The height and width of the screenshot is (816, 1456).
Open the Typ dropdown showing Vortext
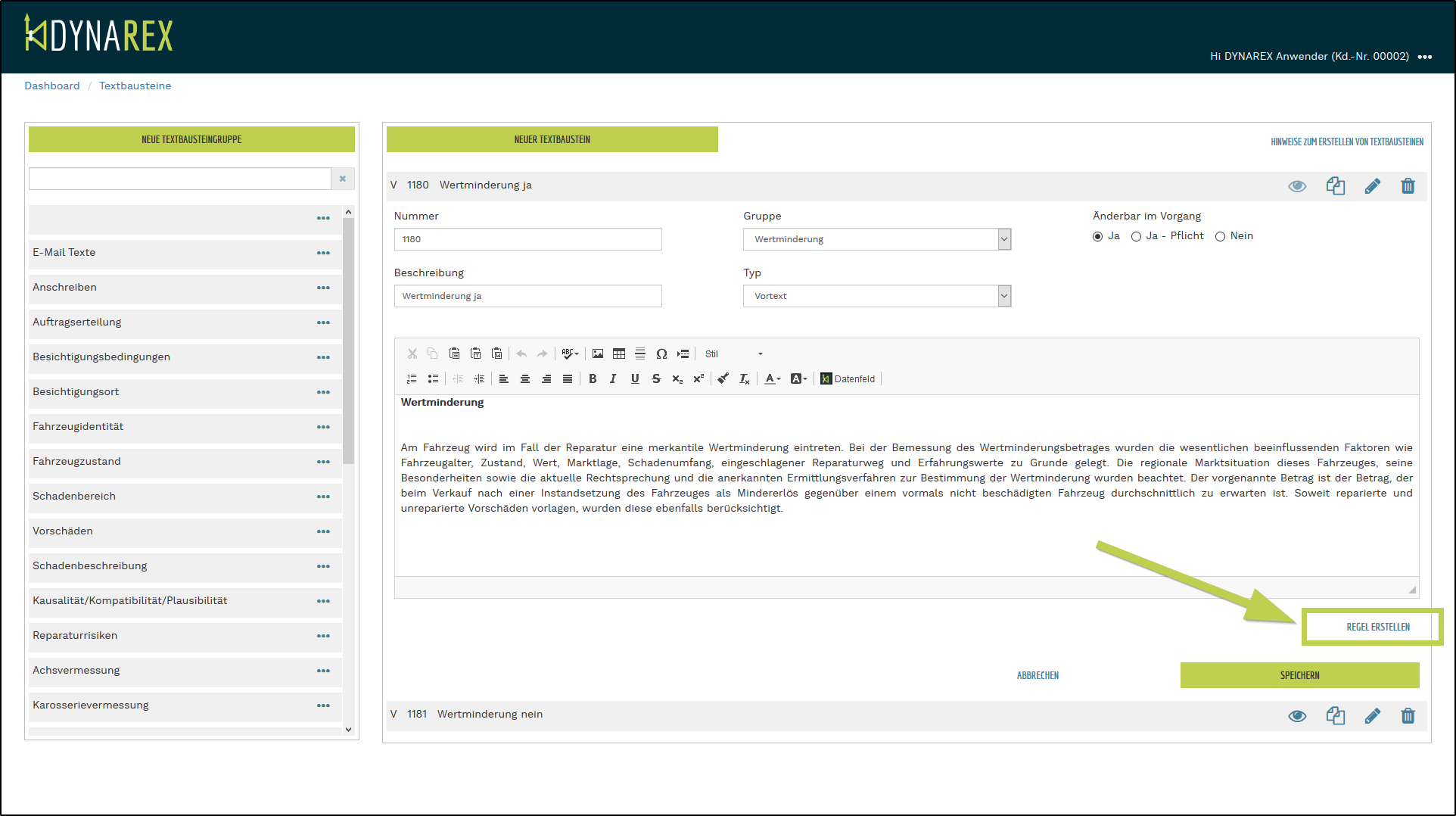point(876,296)
